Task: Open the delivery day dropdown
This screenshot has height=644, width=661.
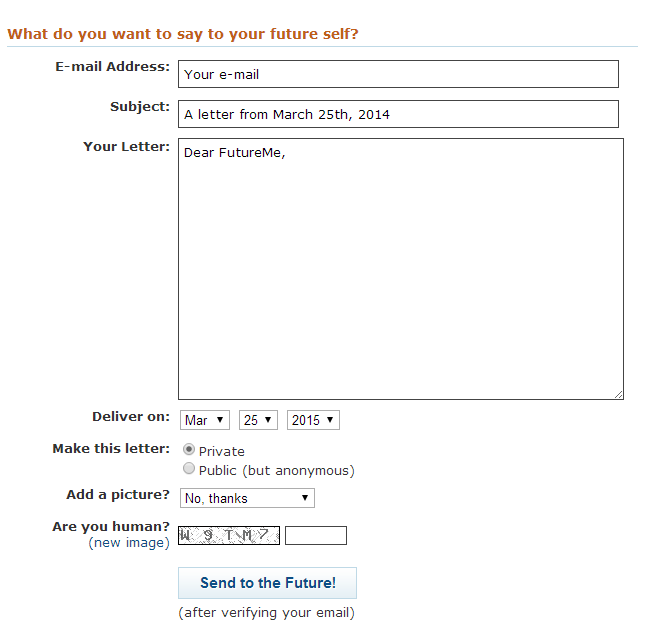Action: 258,420
